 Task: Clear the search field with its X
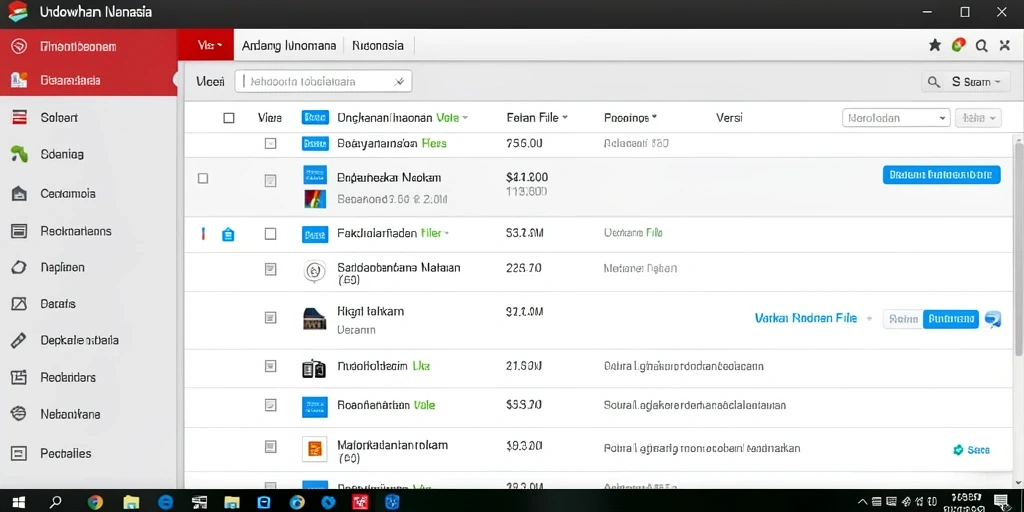[x=398, y=82]
